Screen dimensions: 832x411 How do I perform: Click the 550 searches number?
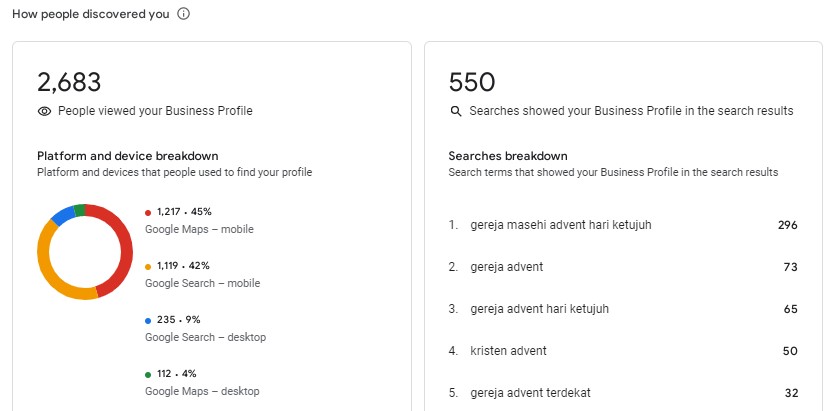(472, 82)
